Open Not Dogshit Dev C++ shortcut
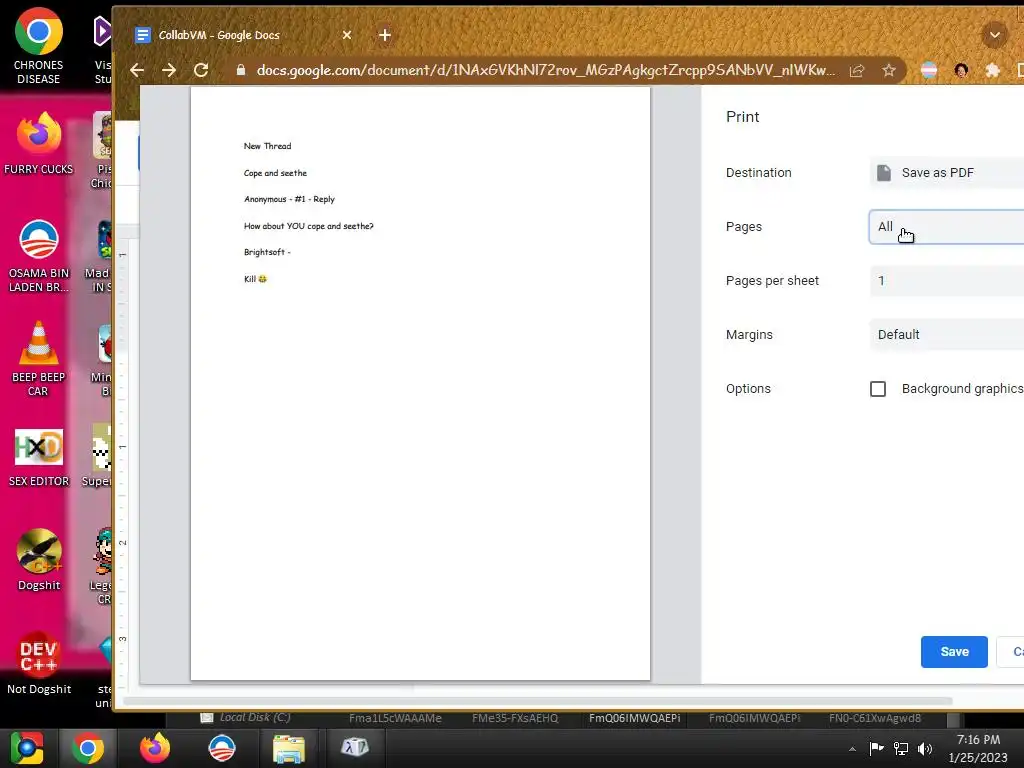The width and height of the screenshot is (1024, 768). tap(39, 664)
